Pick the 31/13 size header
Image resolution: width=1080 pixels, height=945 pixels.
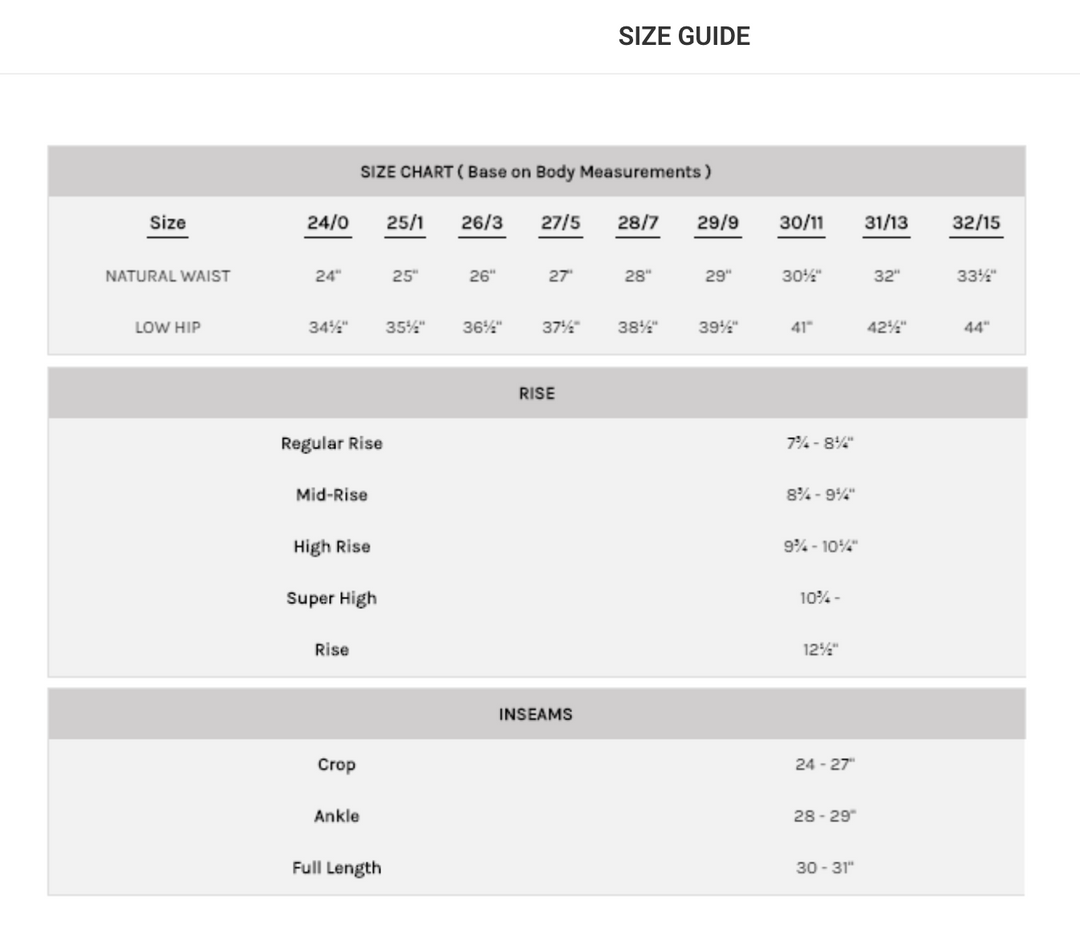coord(886,223)
